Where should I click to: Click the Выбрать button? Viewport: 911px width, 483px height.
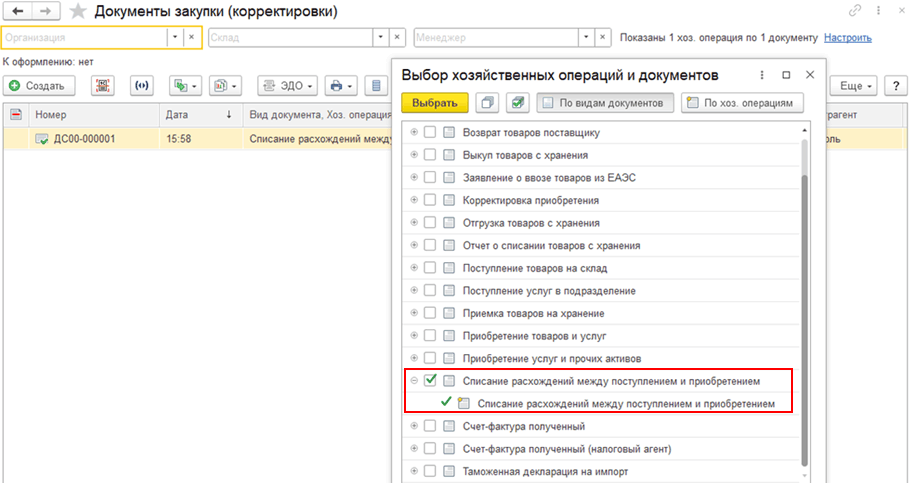tap(435, 103)
